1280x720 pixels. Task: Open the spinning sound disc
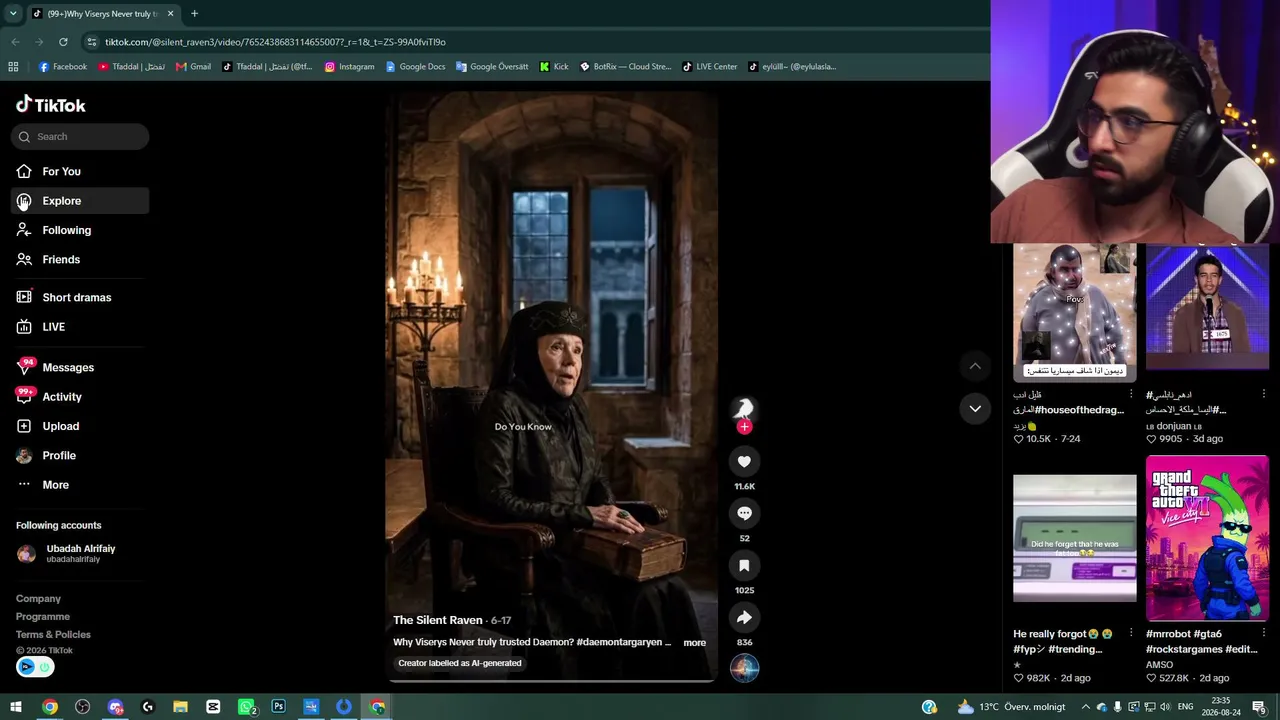click(744, 668)
